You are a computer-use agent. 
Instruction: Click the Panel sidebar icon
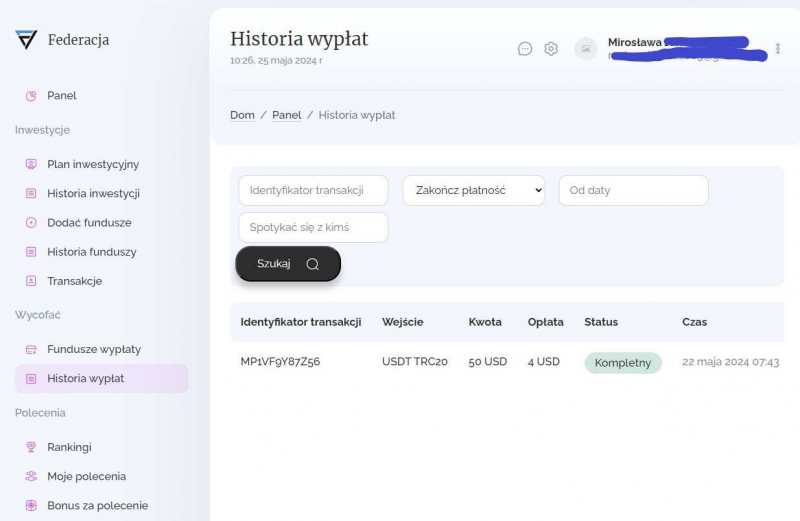(x=31, y=96)
